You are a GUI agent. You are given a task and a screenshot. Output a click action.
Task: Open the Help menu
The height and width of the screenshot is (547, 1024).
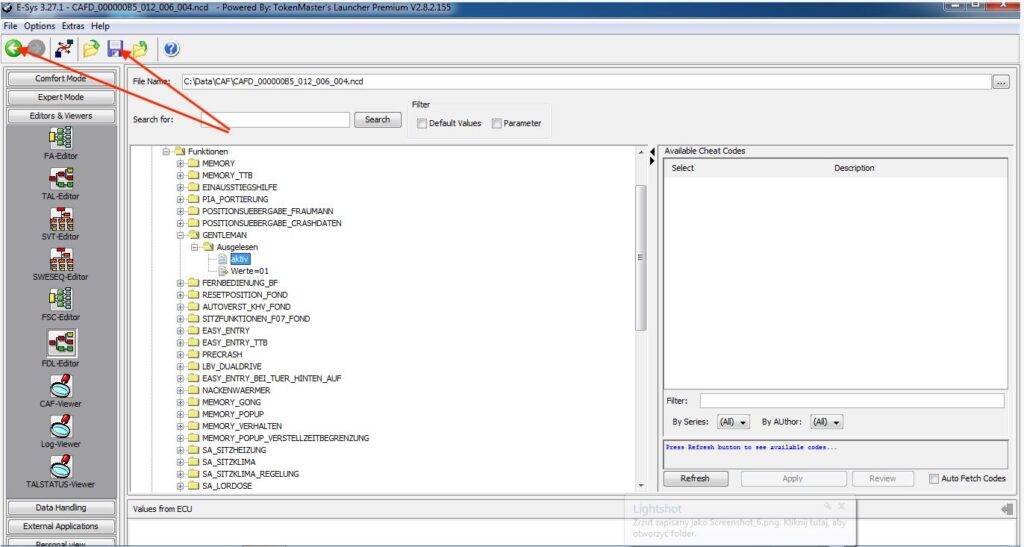coord(100,26)
